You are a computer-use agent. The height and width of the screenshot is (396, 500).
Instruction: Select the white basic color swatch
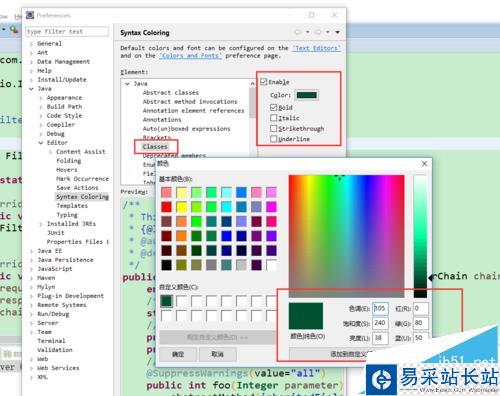click(x=271, y=265)
